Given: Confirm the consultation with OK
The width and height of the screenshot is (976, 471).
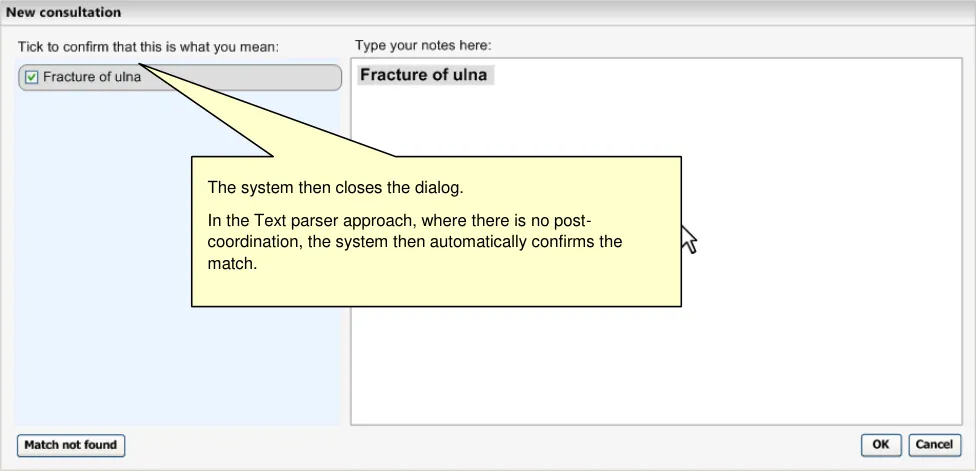Looking at the screenshot, I should click(x=880, y=445).
